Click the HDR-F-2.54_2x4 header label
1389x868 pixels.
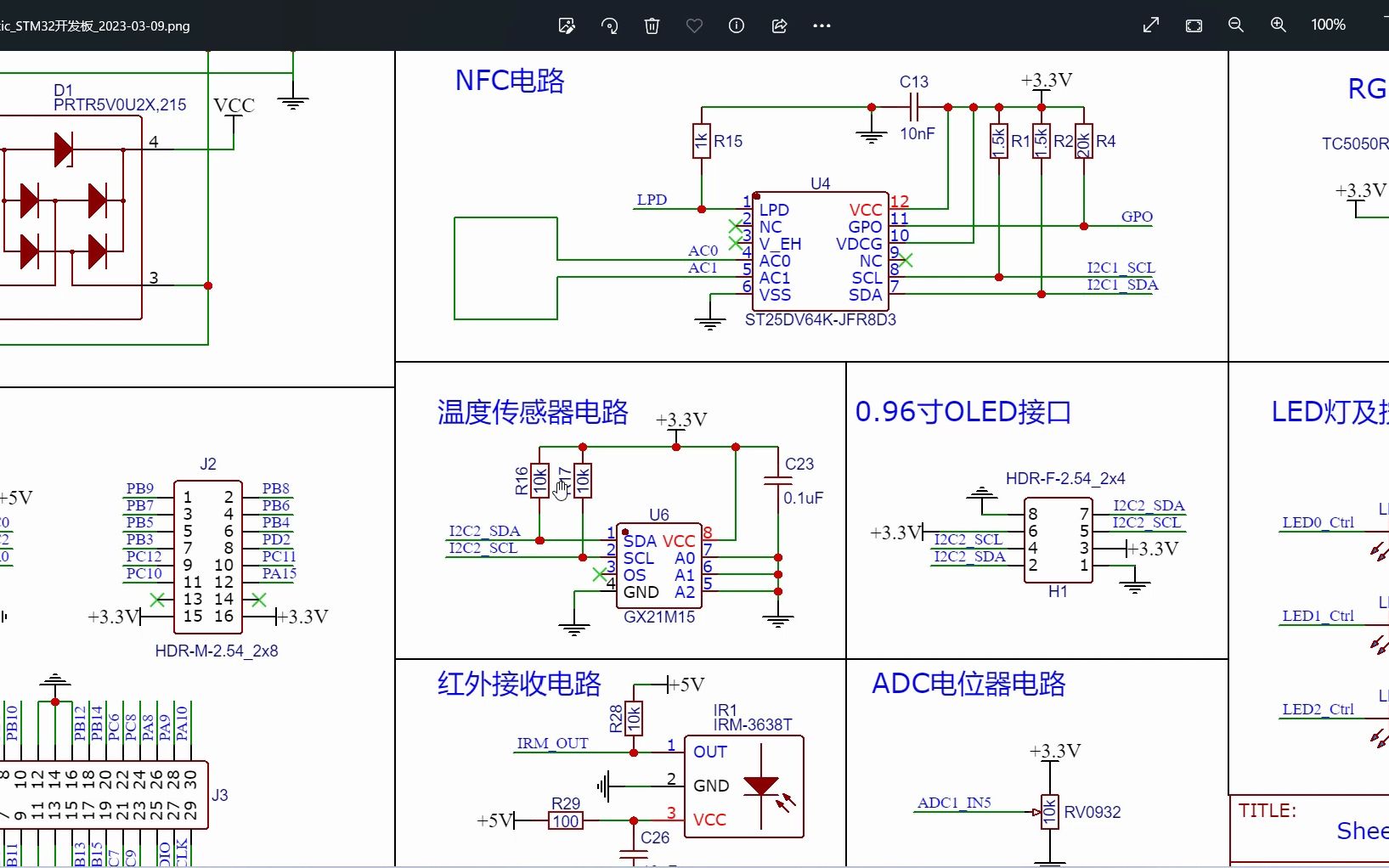tap(1065, 479)
